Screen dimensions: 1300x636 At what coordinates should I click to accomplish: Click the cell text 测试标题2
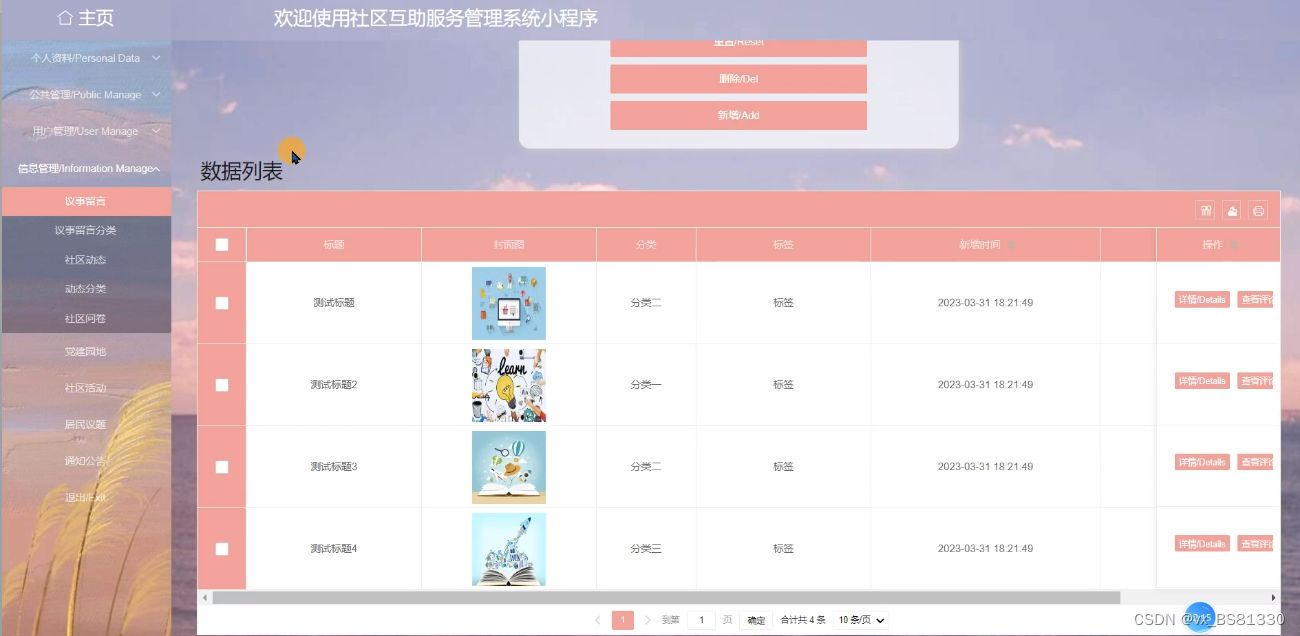334,385
